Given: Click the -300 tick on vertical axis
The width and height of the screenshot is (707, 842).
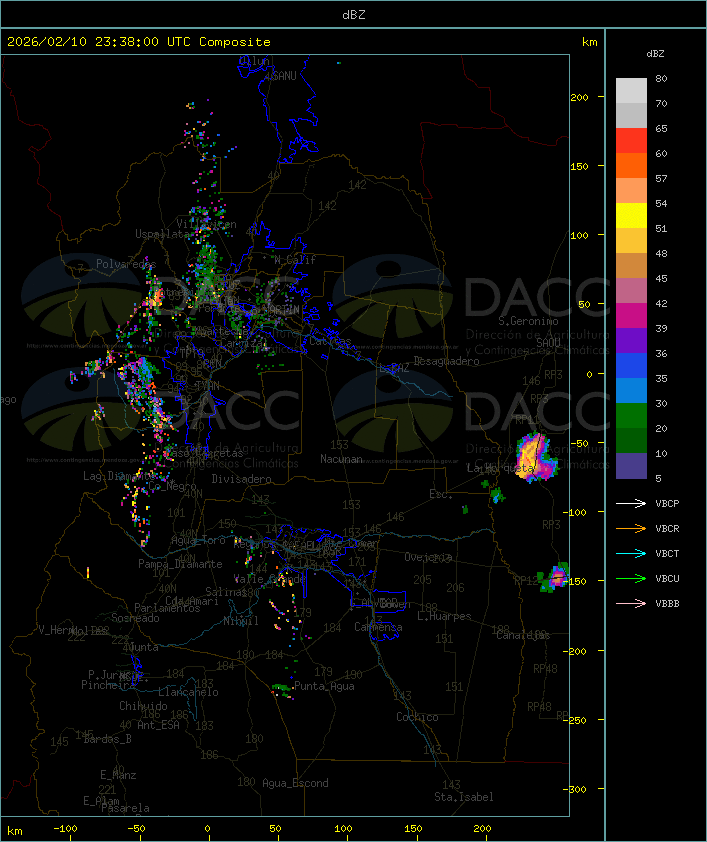Looking at the screenshot, I should (x=577, y=789).
